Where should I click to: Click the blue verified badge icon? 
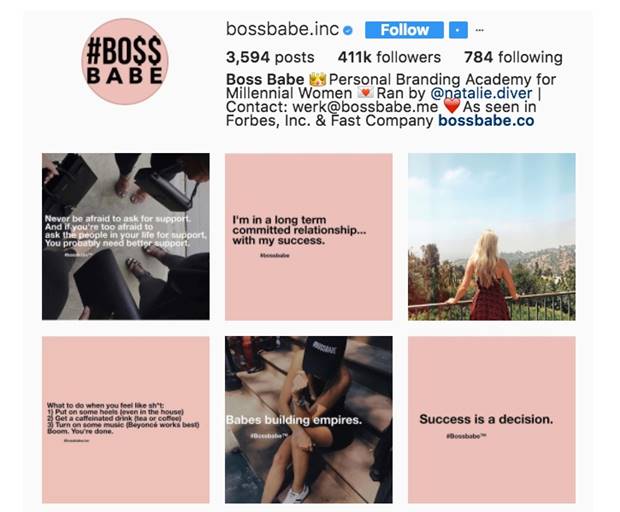pyautogui.click(x=348, y=30)
